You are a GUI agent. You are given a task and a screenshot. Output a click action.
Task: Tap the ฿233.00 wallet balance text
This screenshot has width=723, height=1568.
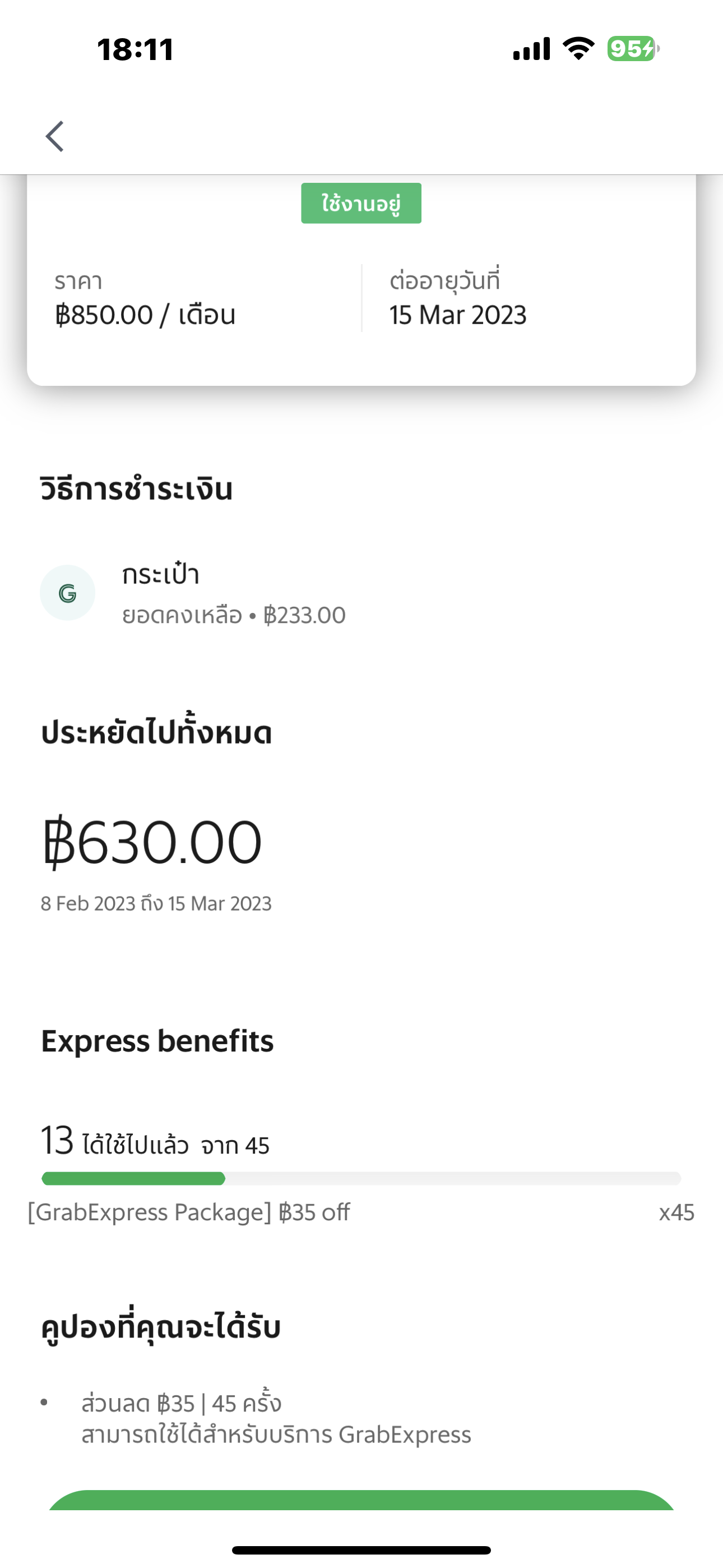304,615
